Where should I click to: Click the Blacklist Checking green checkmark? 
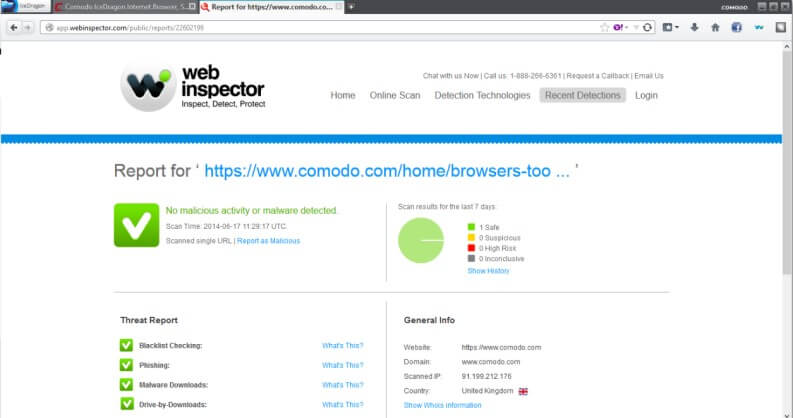tap(126, 345)
